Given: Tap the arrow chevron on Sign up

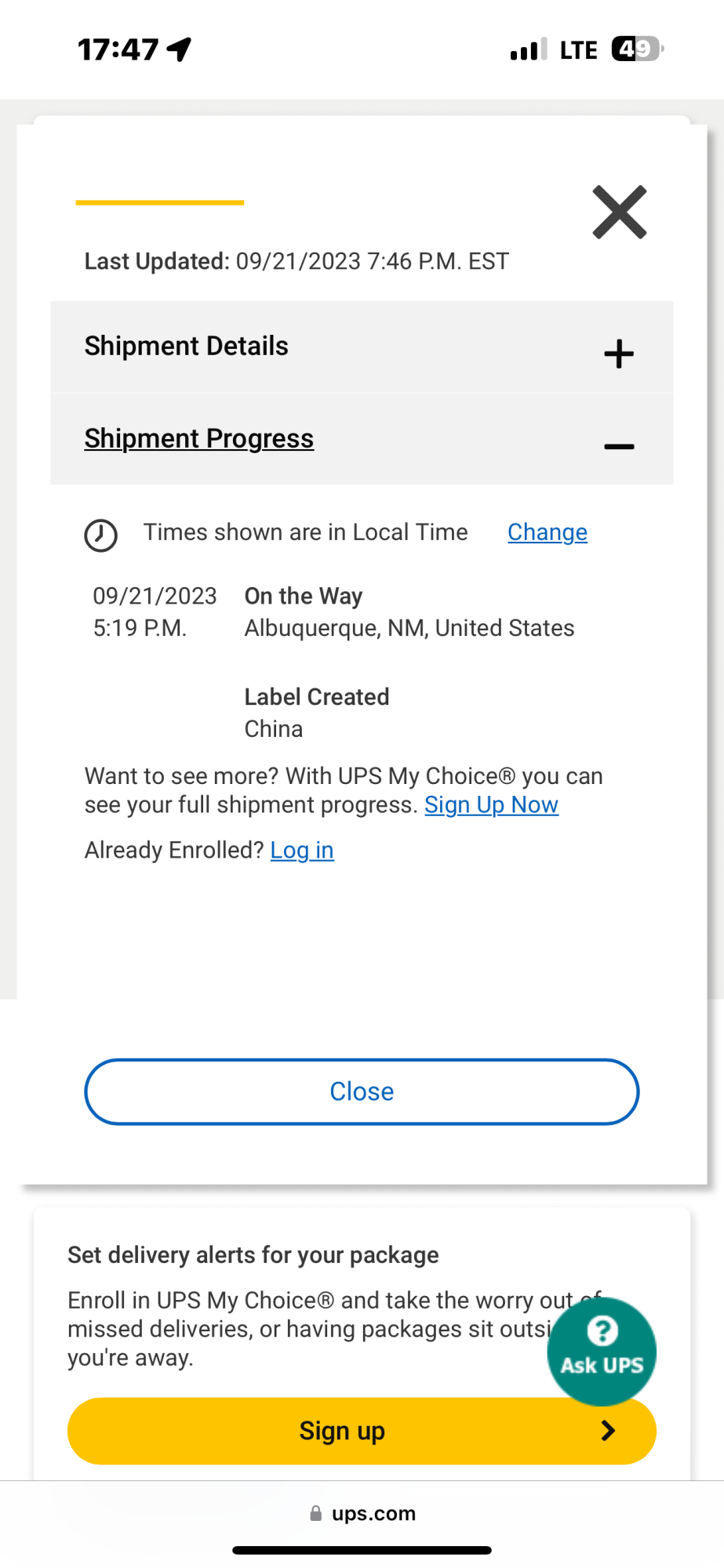Looking at the screenshot, I should click(608, 1431).
